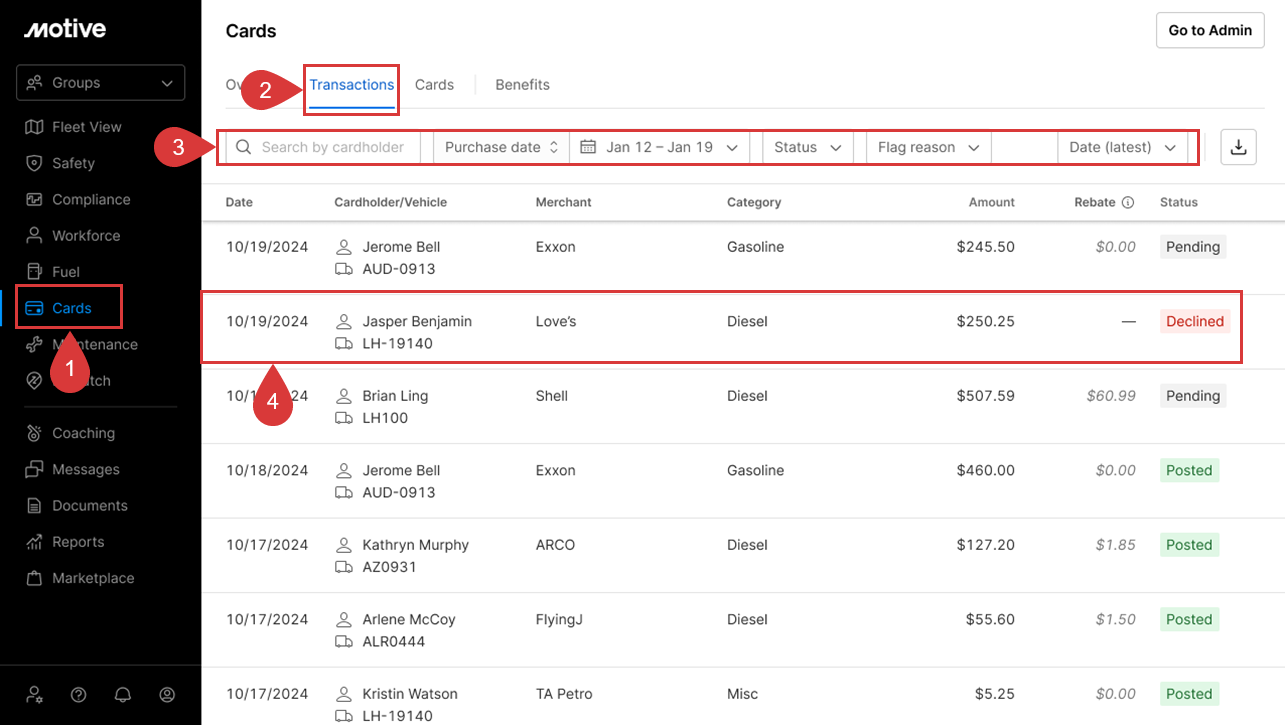Click the Category column header
The width and height of the screenshot is (1285, 725).
click(x=754, y=202)
